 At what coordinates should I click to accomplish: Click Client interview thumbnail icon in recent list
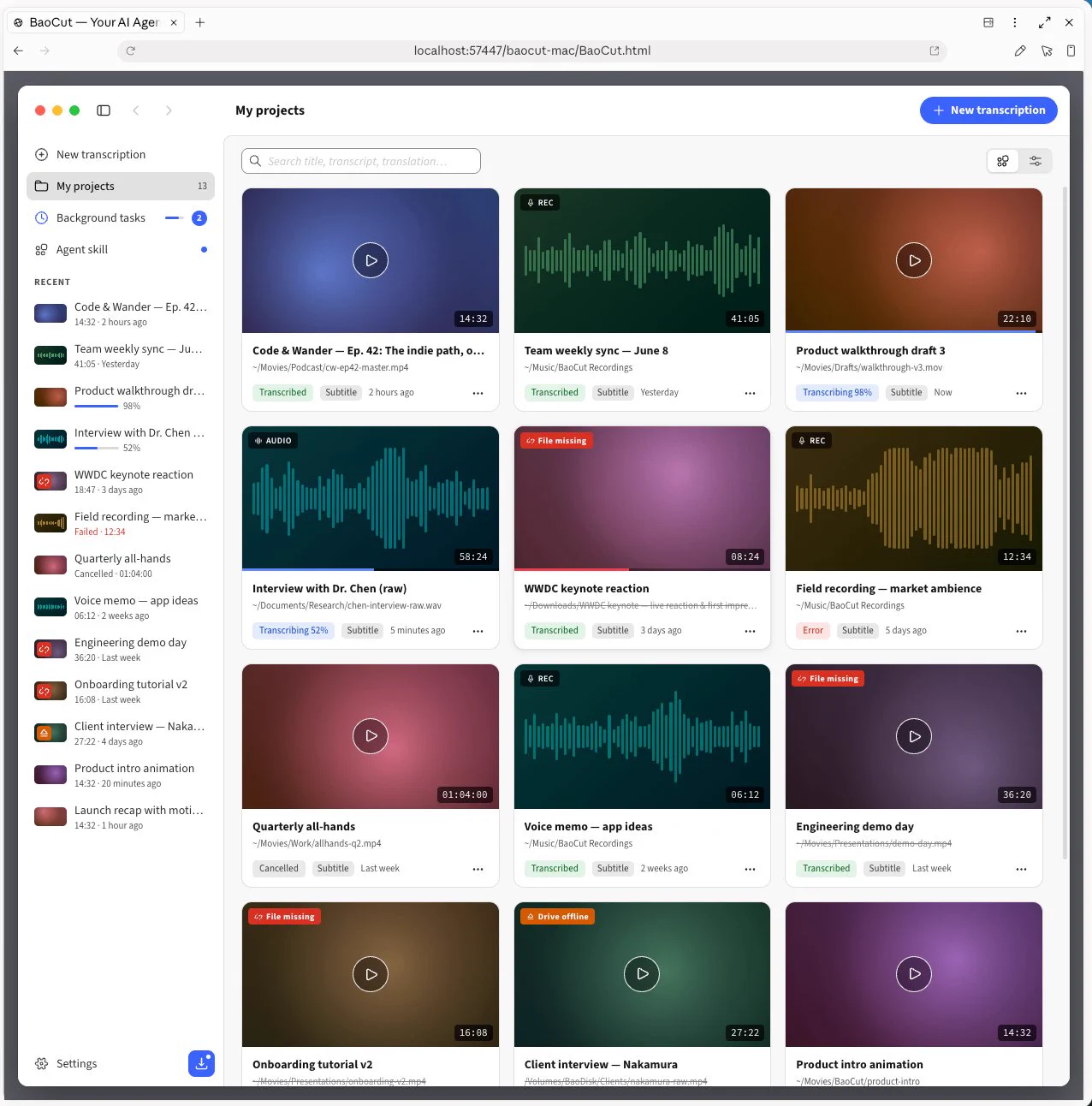pos(50,733)
